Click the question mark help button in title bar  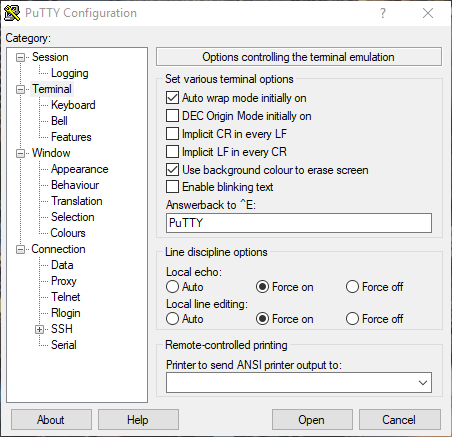[383, 13]
